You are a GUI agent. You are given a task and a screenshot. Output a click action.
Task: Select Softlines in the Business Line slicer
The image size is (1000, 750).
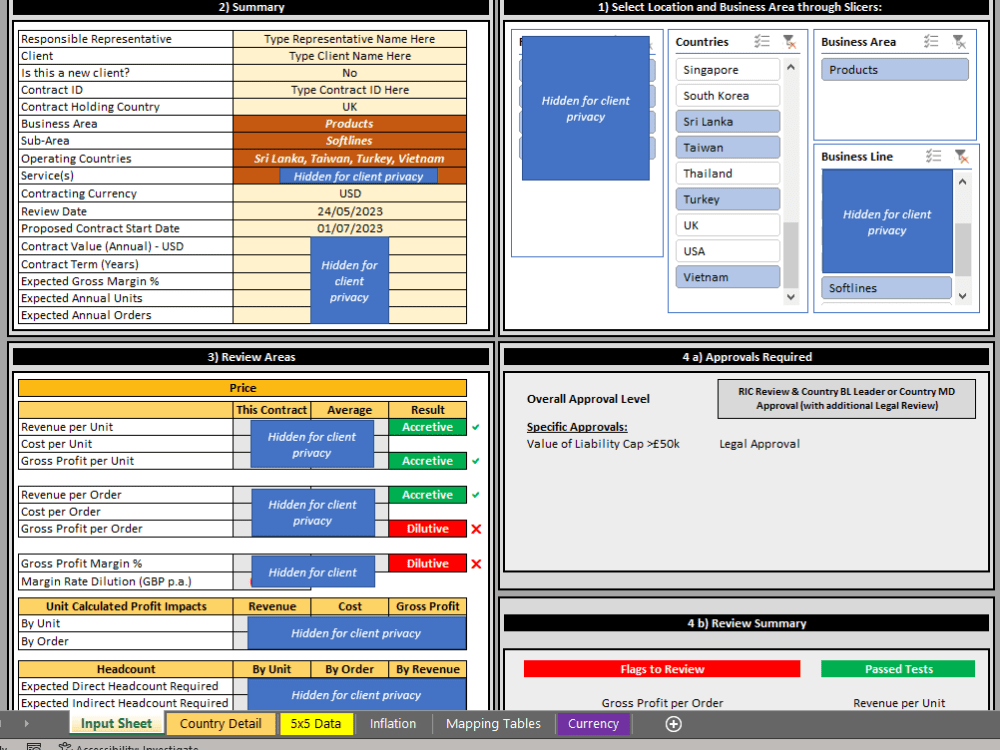885,287
